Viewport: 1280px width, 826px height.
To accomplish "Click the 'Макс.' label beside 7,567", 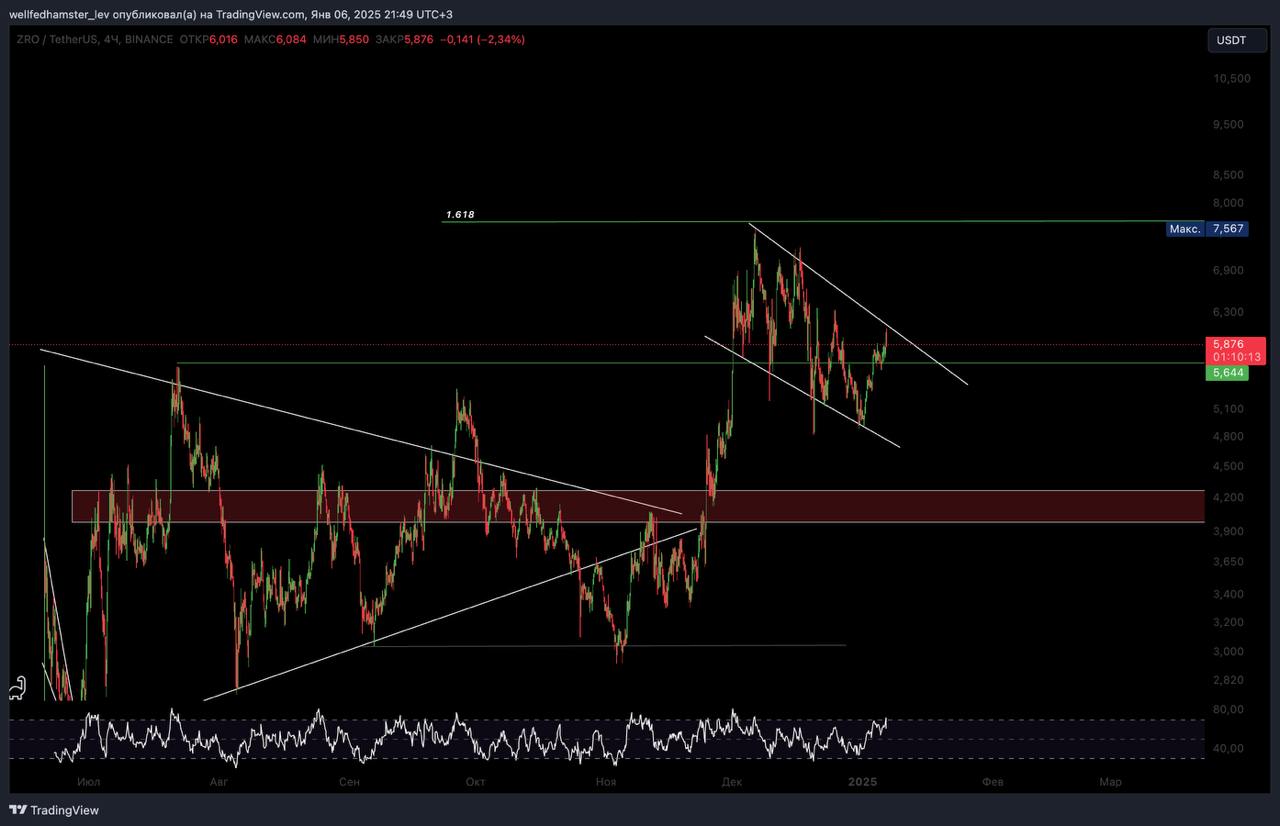I will (1185, 229).
